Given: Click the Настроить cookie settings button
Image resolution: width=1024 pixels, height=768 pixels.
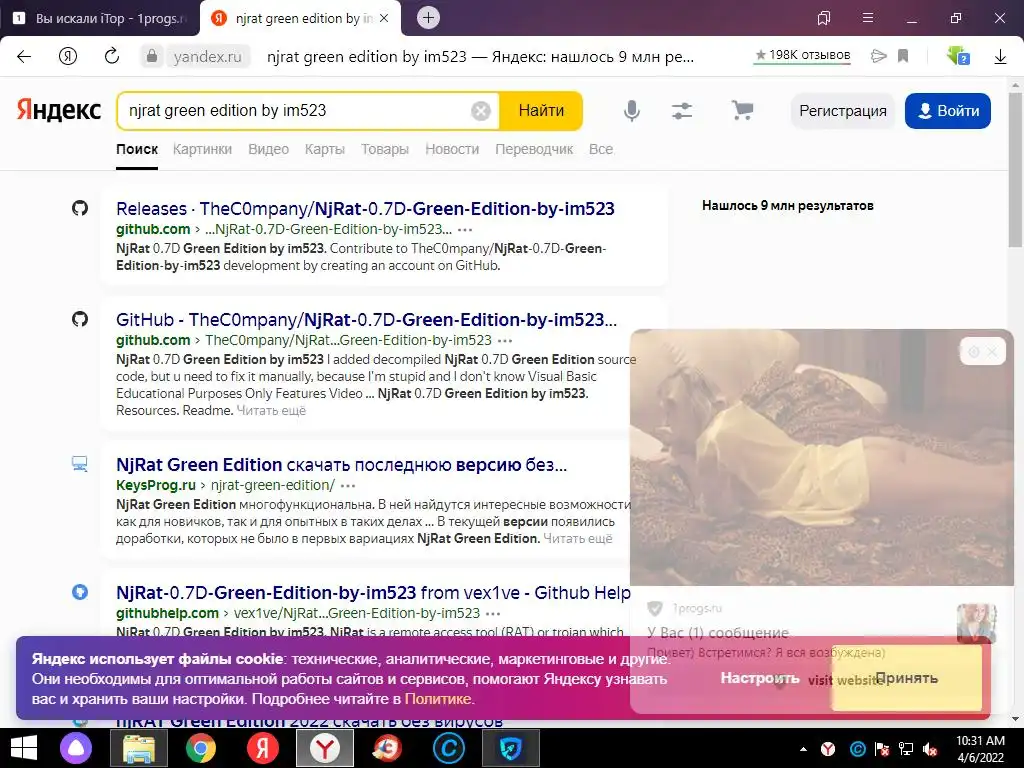Looking at the screenshot, I should pyautogui.click(x=760, y=678).
